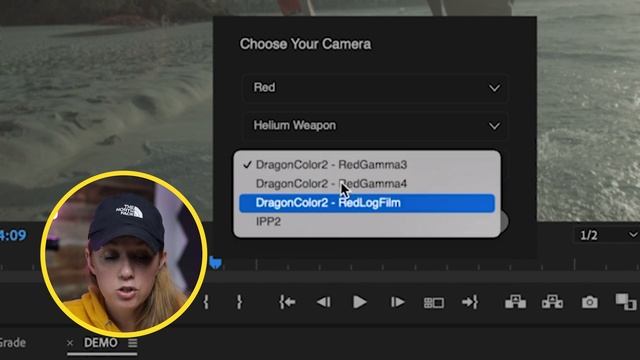Export frame with camera icon
Screen dimensions: 640x360
589,302
